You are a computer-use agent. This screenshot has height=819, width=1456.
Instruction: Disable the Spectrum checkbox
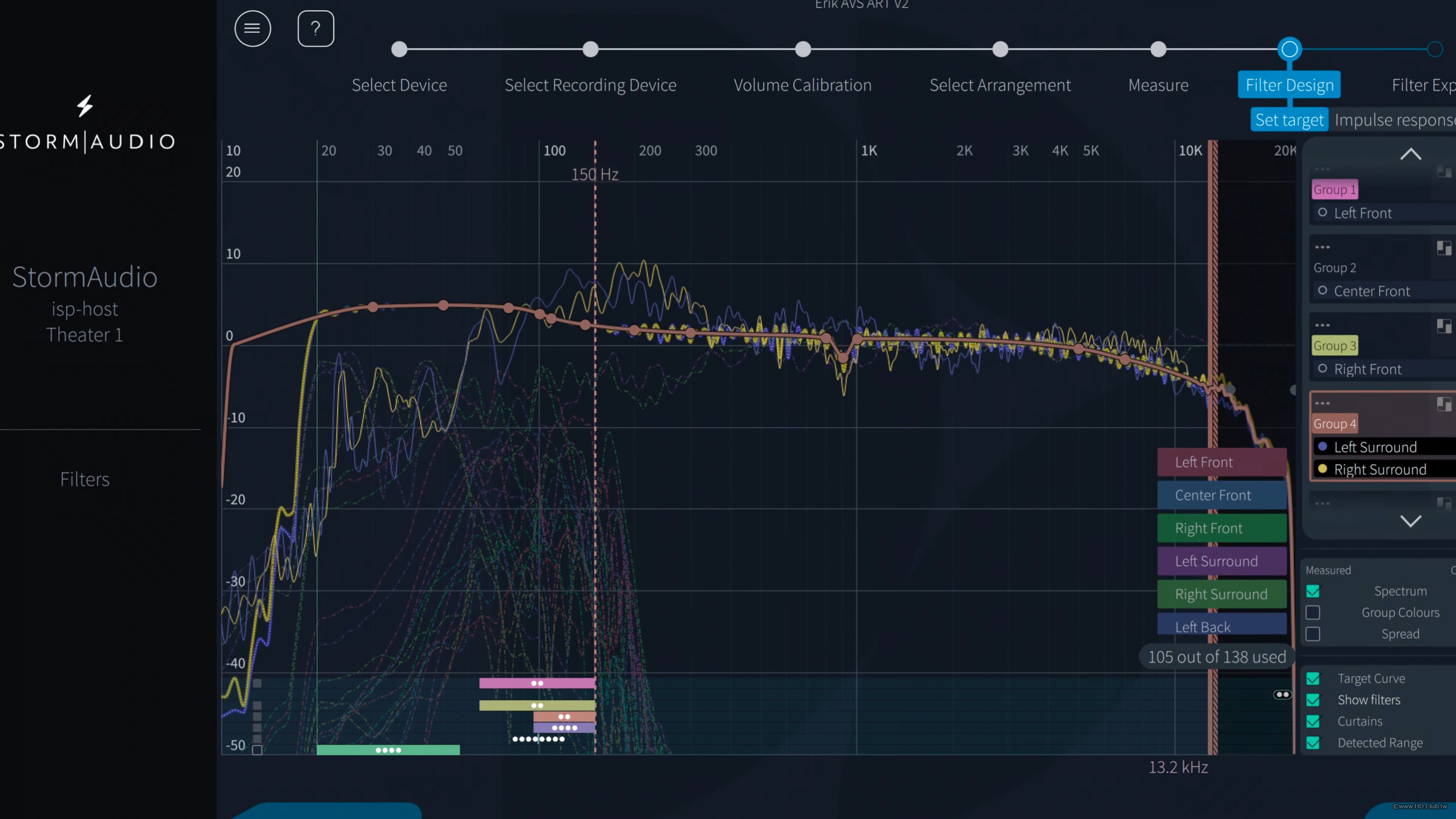click(x=1313, y=591)
